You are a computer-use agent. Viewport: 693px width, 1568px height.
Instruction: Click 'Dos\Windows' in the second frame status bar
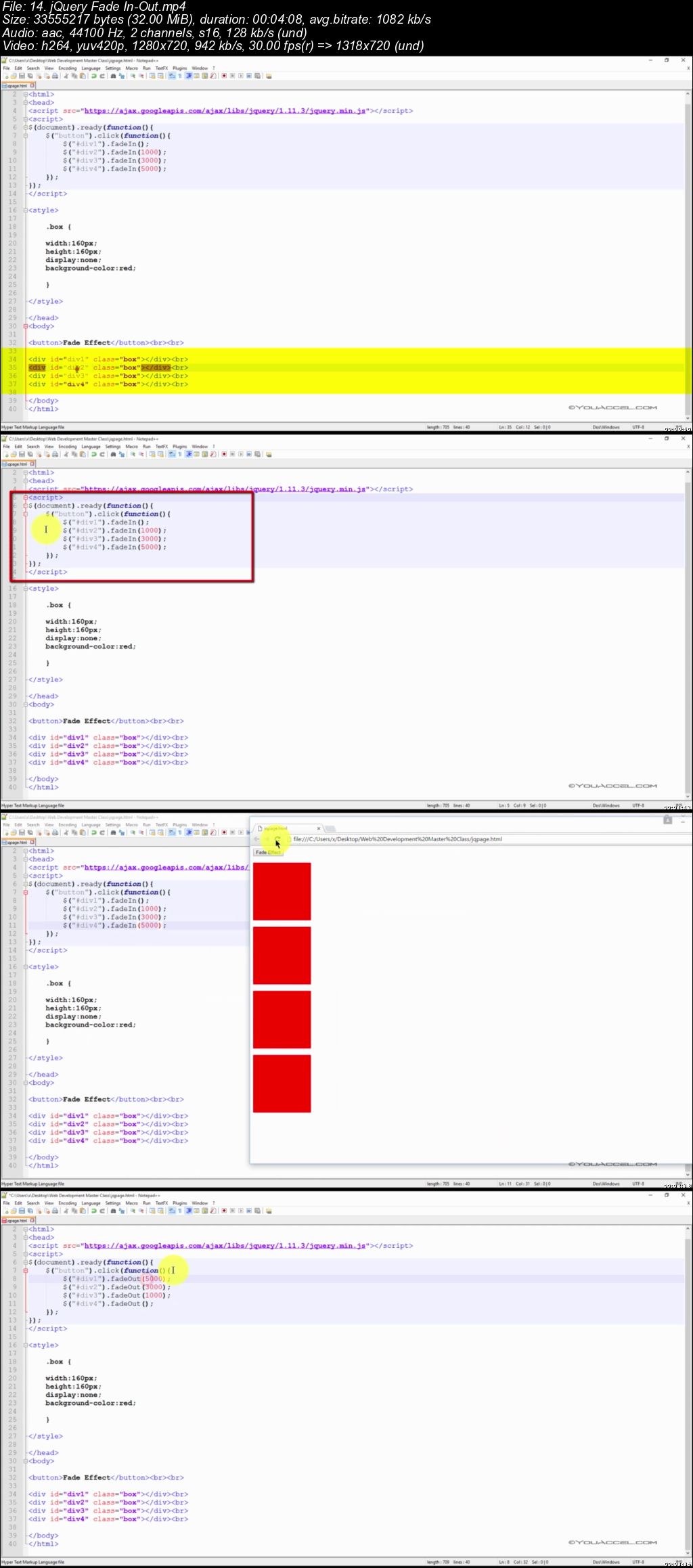pyautogui.click(x=606, y=806)
